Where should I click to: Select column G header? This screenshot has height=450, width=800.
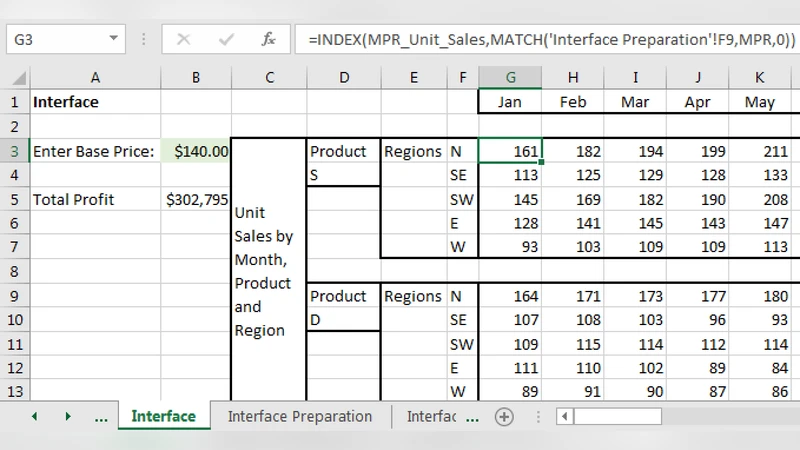[x=510, y=78]
